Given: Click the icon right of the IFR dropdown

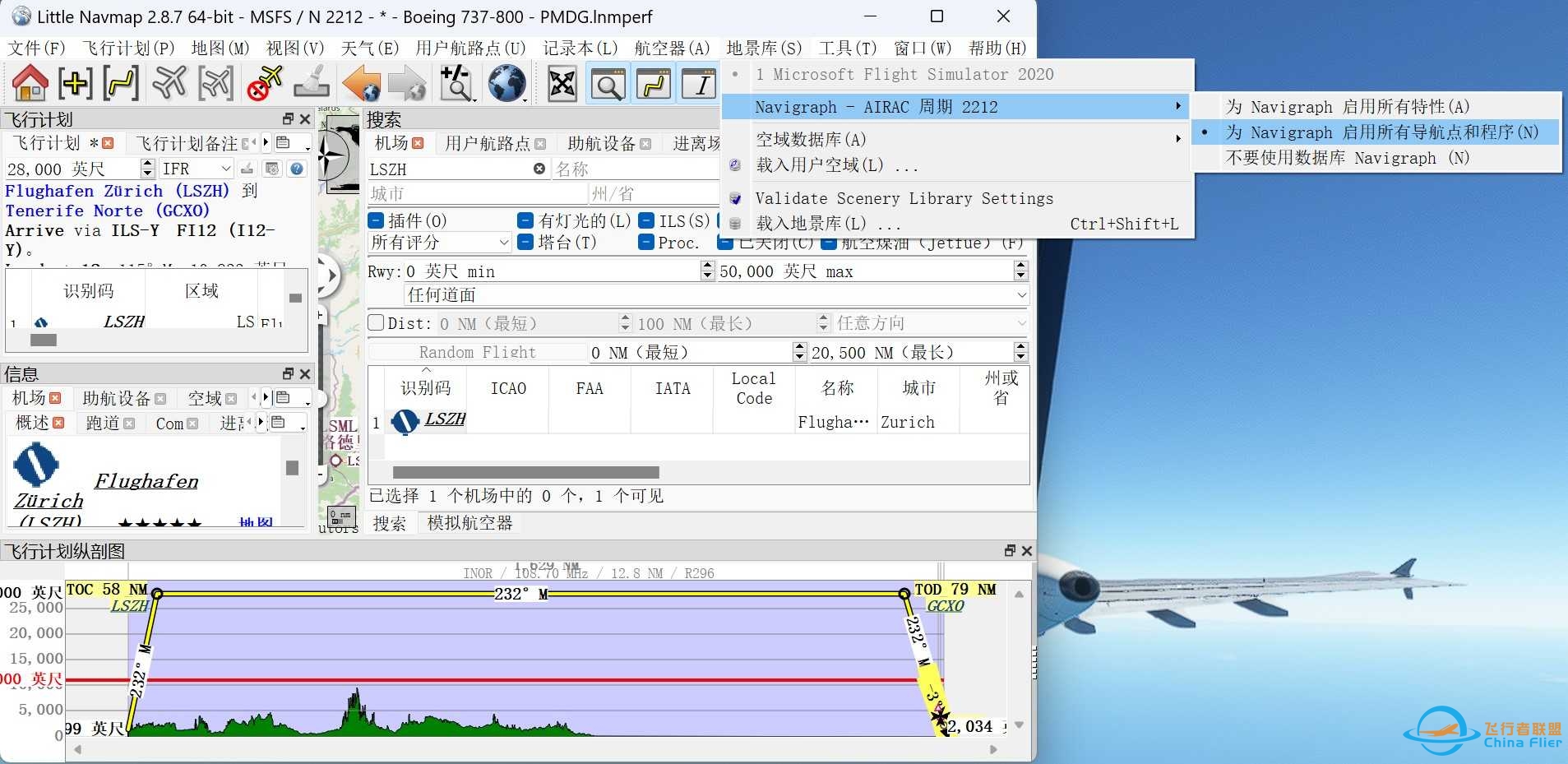Looking at the screenshot, I should 247,169.
